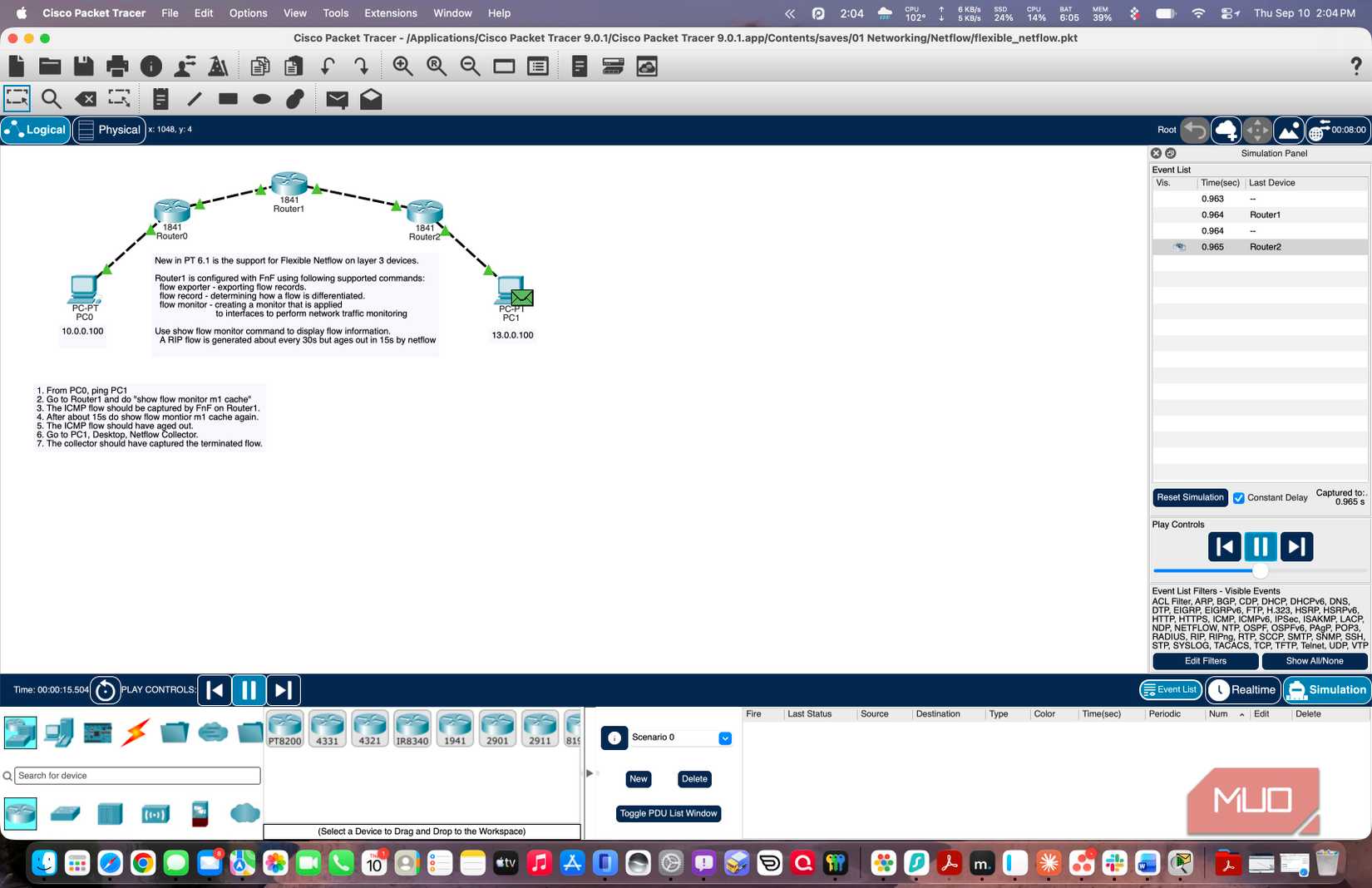Open a file using the folder icon
The image size is (1372, 888).
[x=50, y=66]
